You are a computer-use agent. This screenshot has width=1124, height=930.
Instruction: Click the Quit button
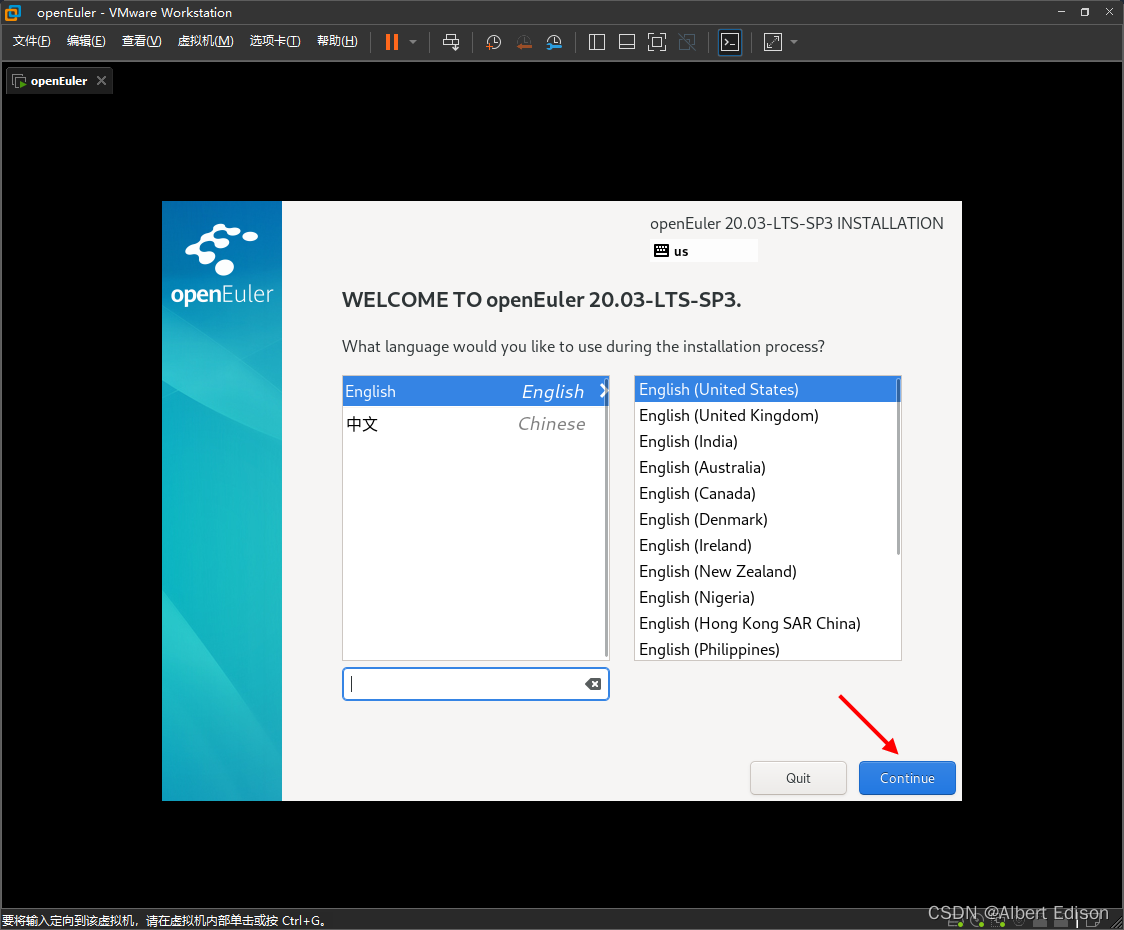[798, 778]
